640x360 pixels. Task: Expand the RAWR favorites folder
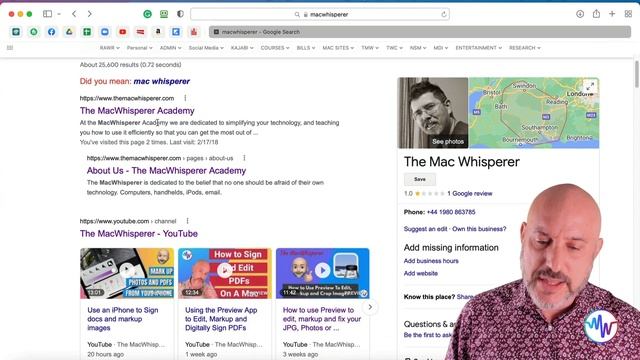tap(109, 48)
